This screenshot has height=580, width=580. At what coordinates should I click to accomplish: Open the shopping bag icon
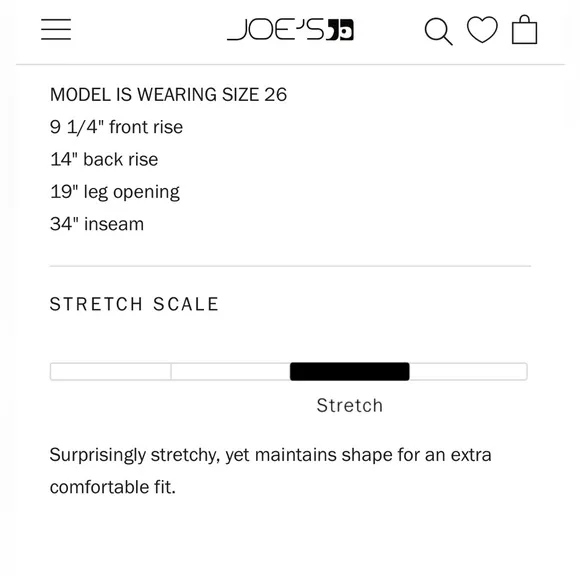tap(524, 30)
